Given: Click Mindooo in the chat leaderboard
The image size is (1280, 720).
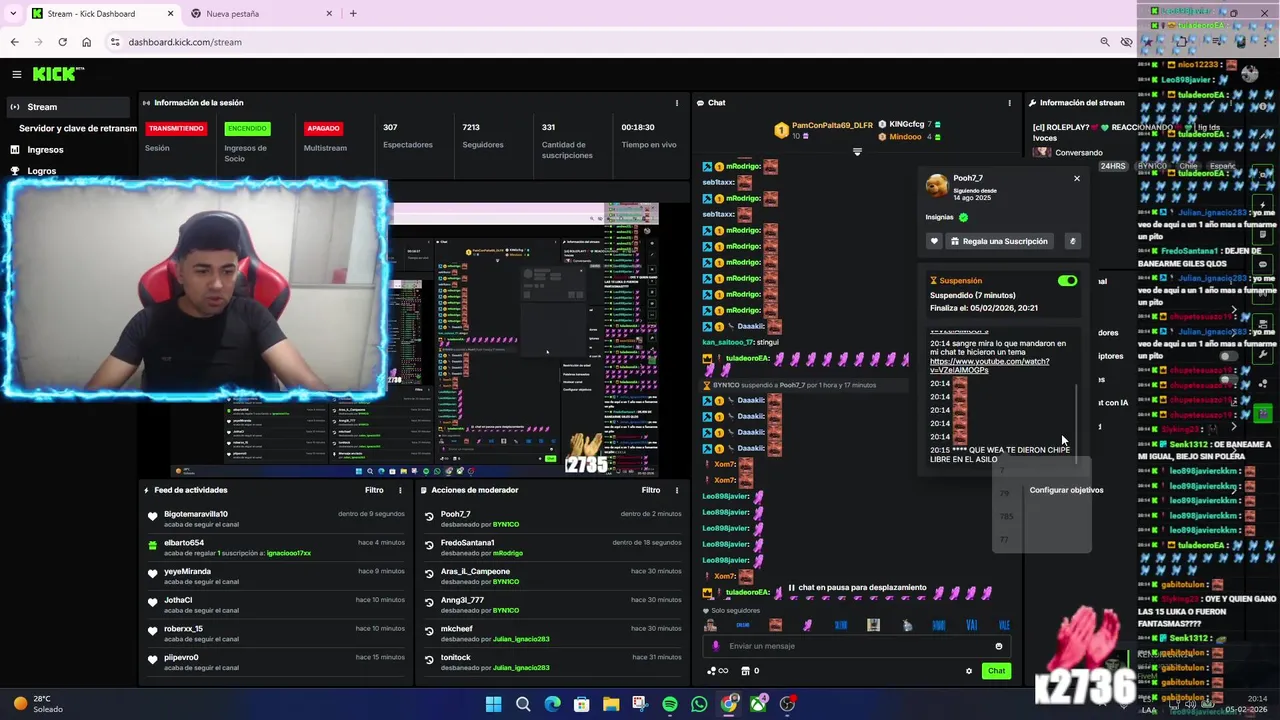Looking at the screenshot, I should point(905,136).
